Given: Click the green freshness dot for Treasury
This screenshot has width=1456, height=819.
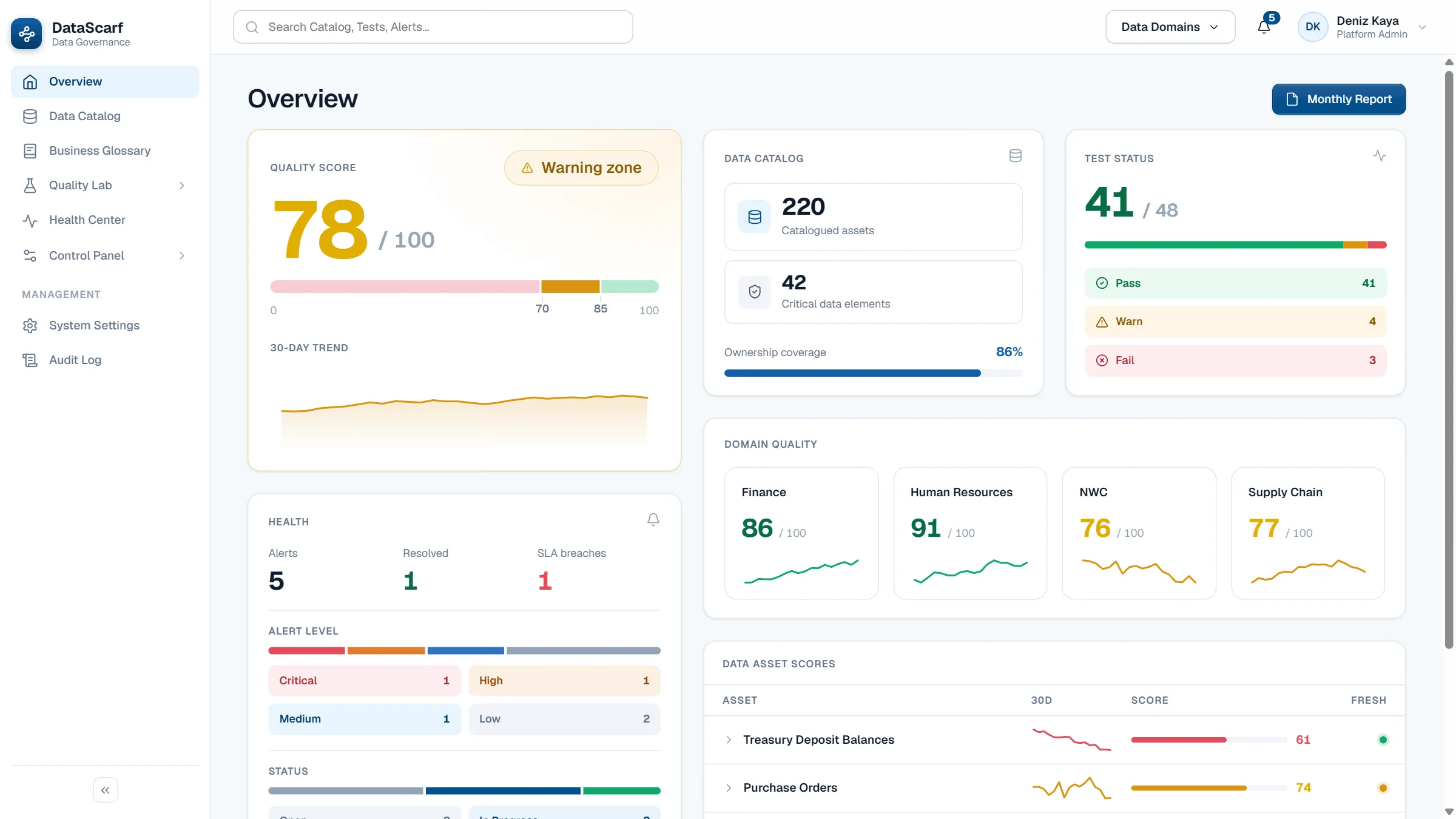Looking at the screenshot, I should pos(1383,740).
